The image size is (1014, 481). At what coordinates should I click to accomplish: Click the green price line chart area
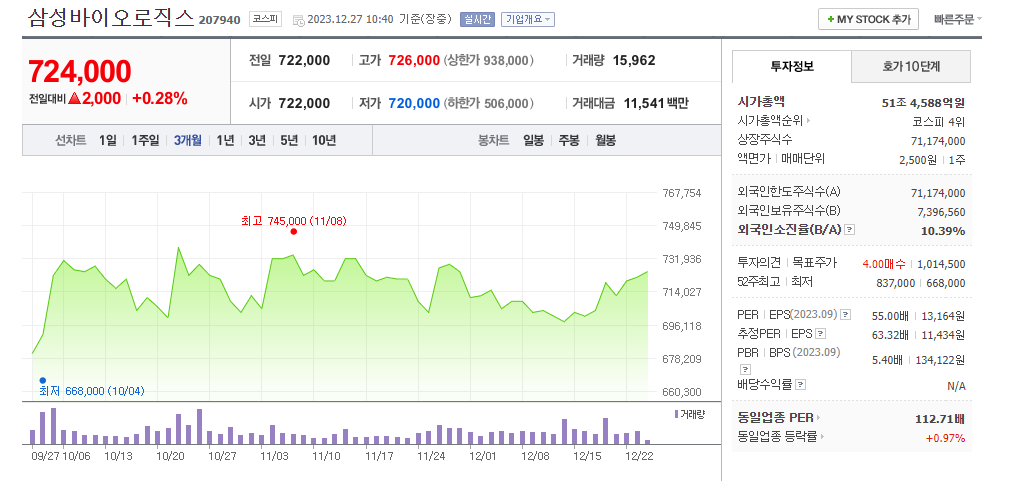340,323
